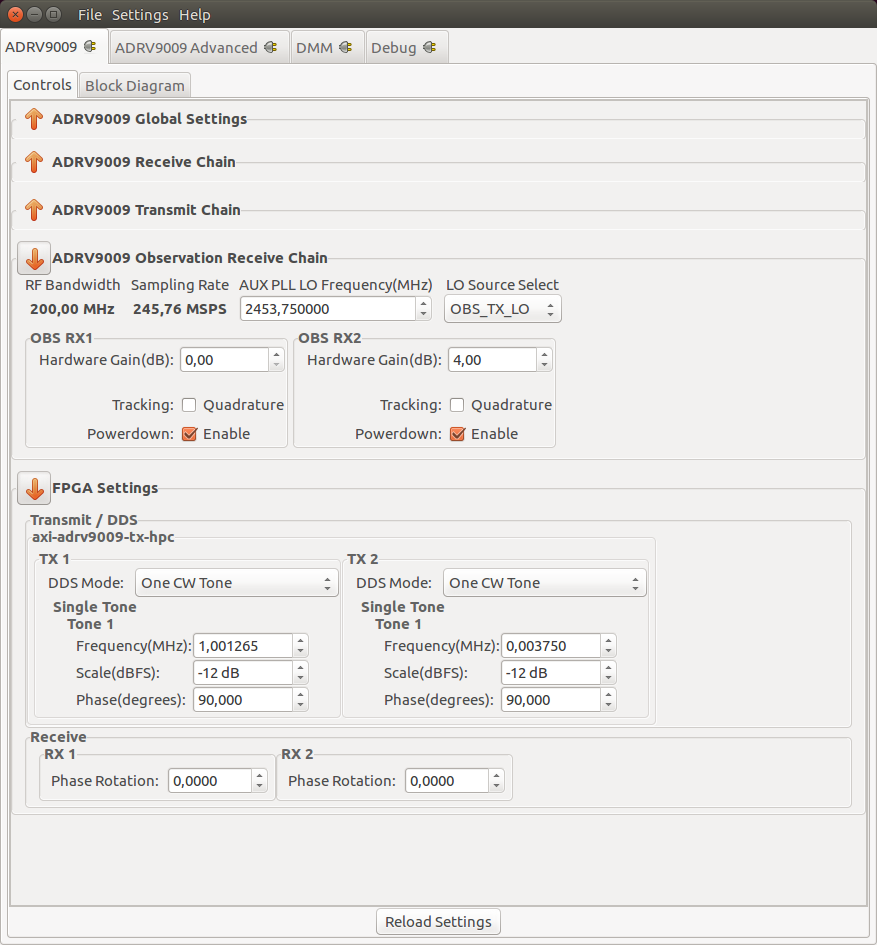Viewport: 877px width, 945px height.
Task: Disable the Powerdown Enable checkbox for OBS RX2
Action: (458, 434)
